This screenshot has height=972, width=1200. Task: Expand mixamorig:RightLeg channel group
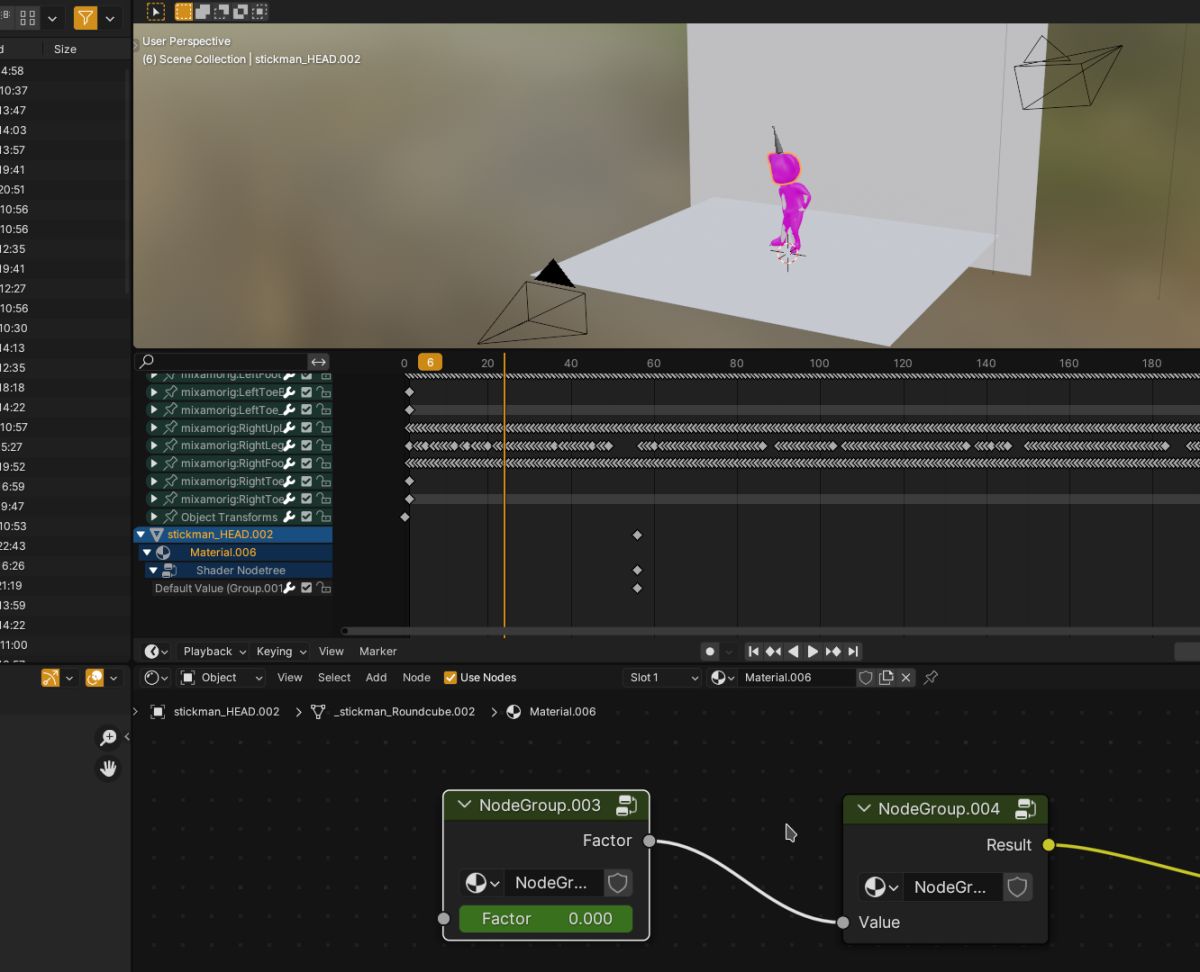click(154, 445)
